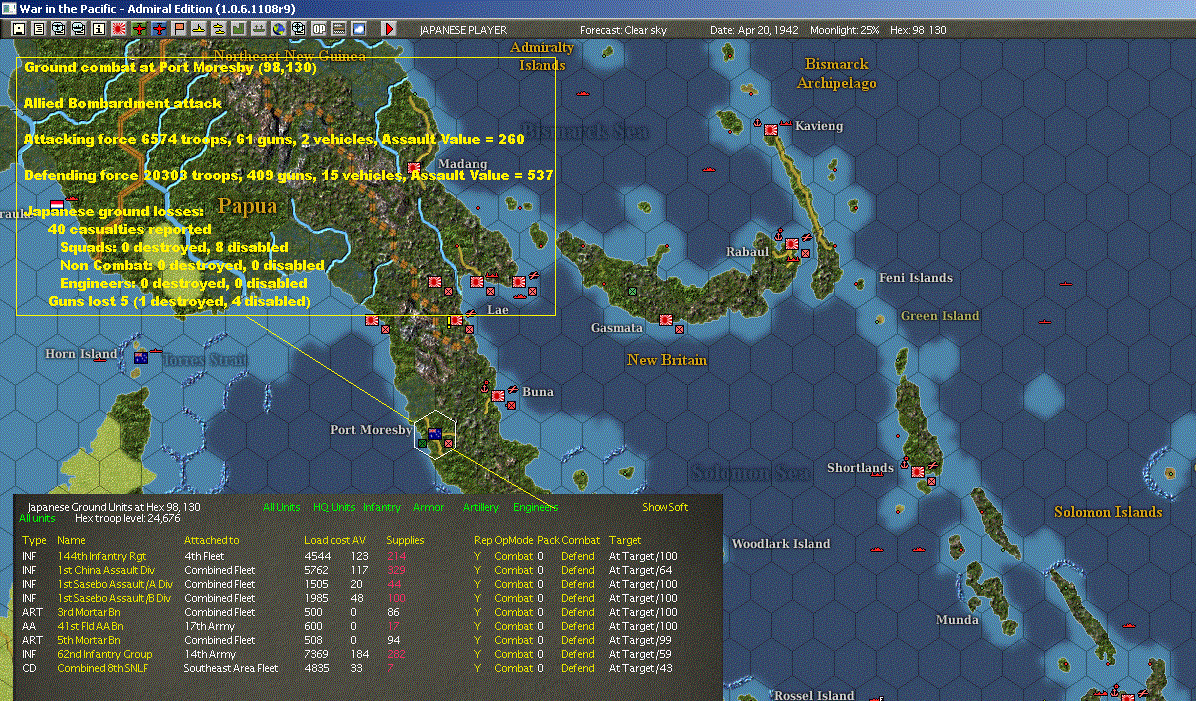The width and height of the screenshot is (1196, 701).
Task: Open the document list report icon
Action: (39, 29)
